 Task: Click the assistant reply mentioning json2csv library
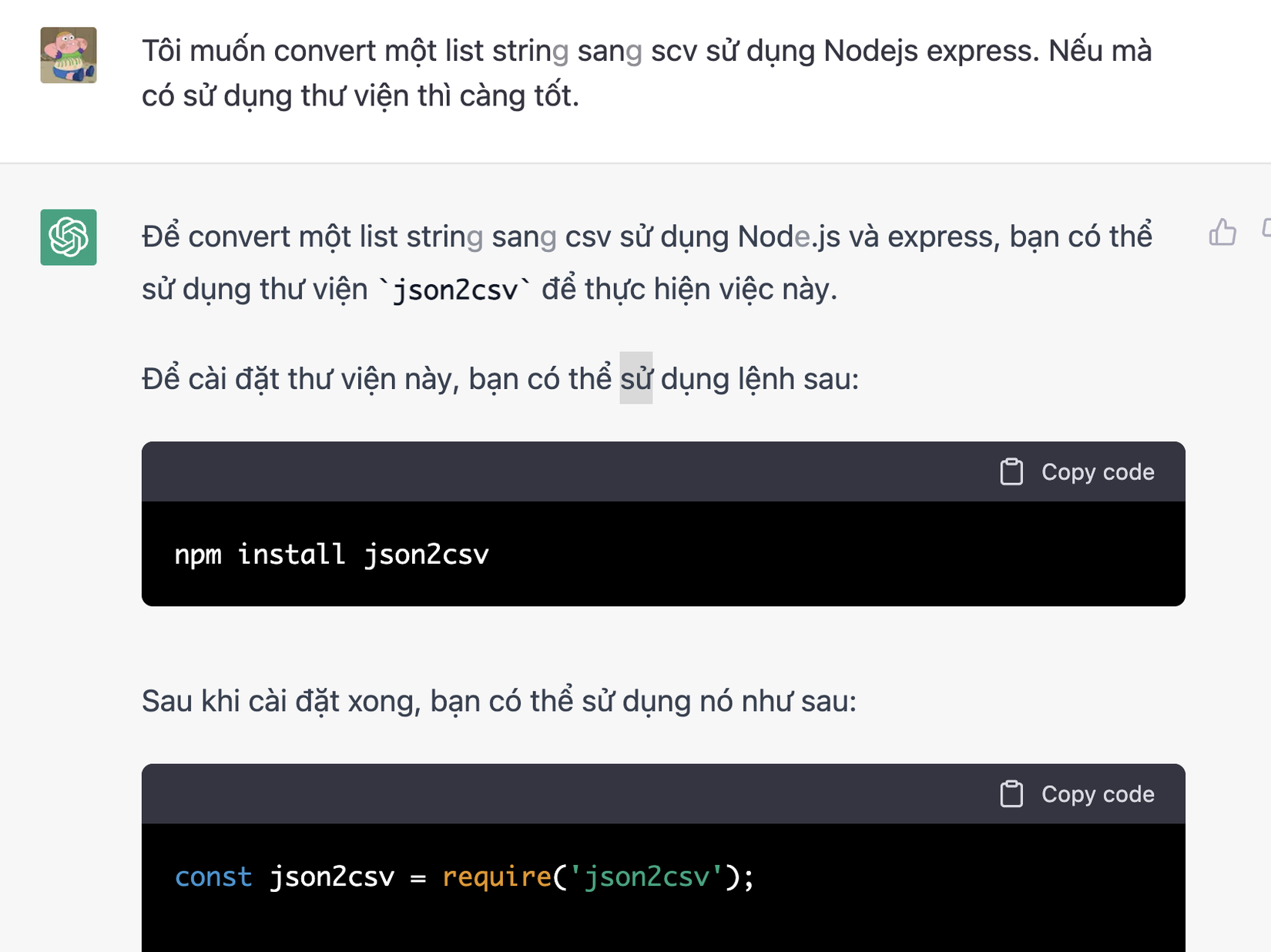click(x=616, y=262)
